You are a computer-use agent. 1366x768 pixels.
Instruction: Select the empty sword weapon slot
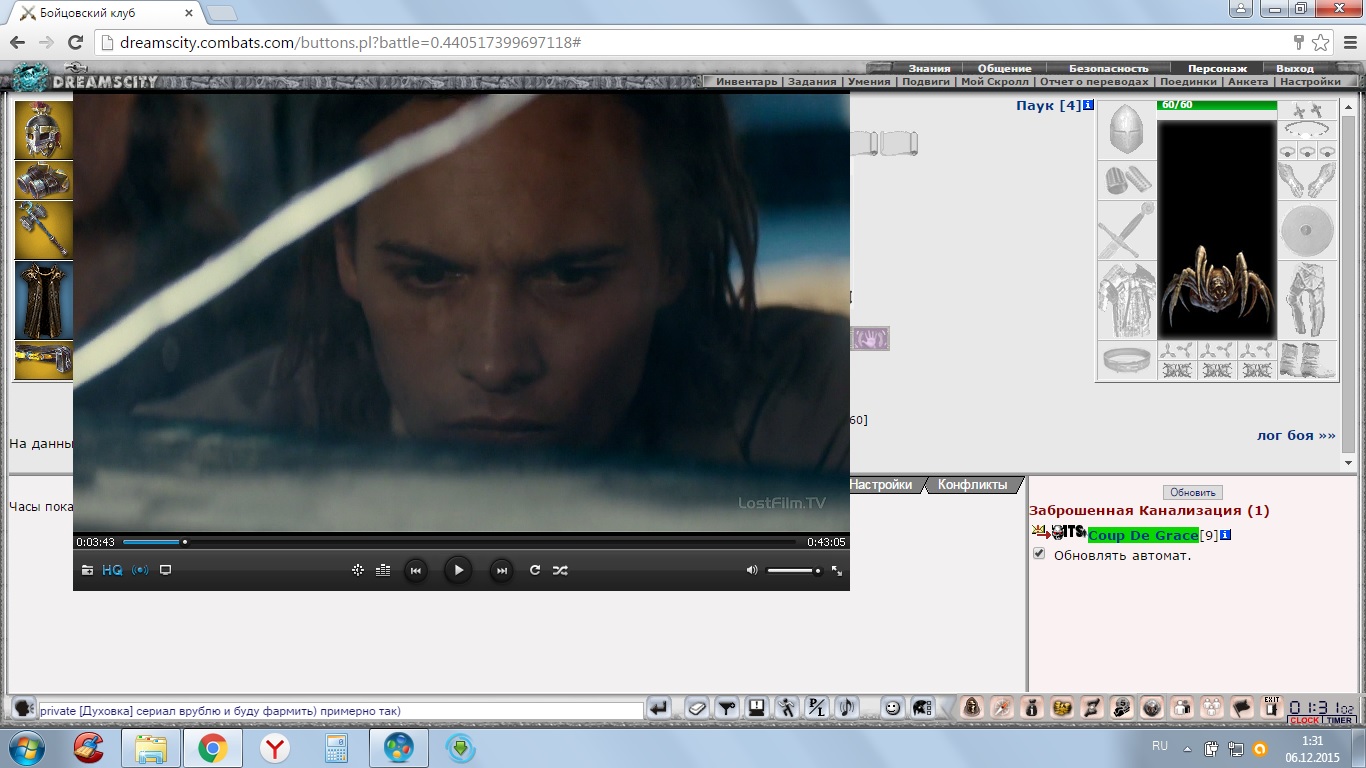(x=1127, y=230)
